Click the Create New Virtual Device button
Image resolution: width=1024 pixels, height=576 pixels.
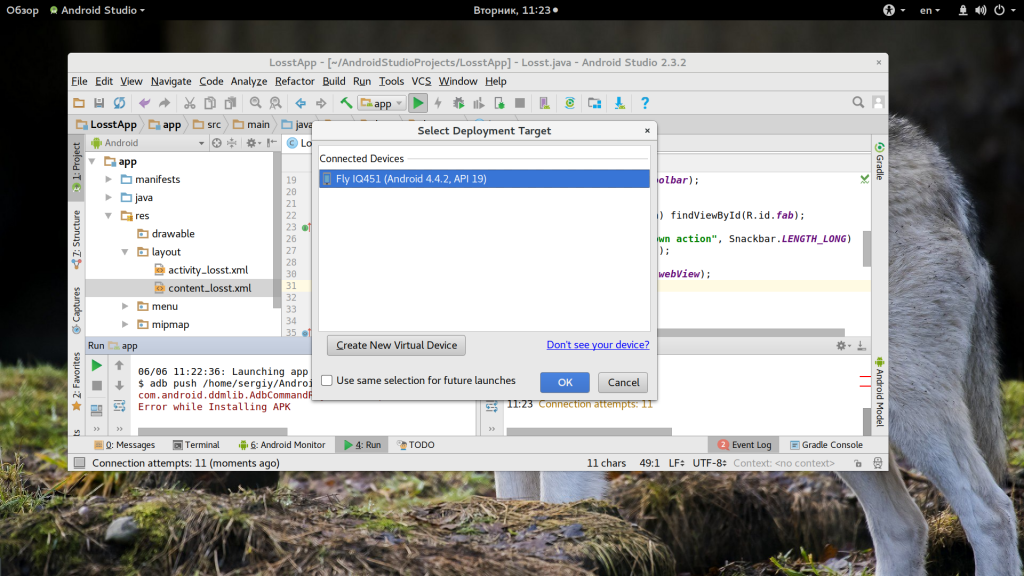(396, 345)
